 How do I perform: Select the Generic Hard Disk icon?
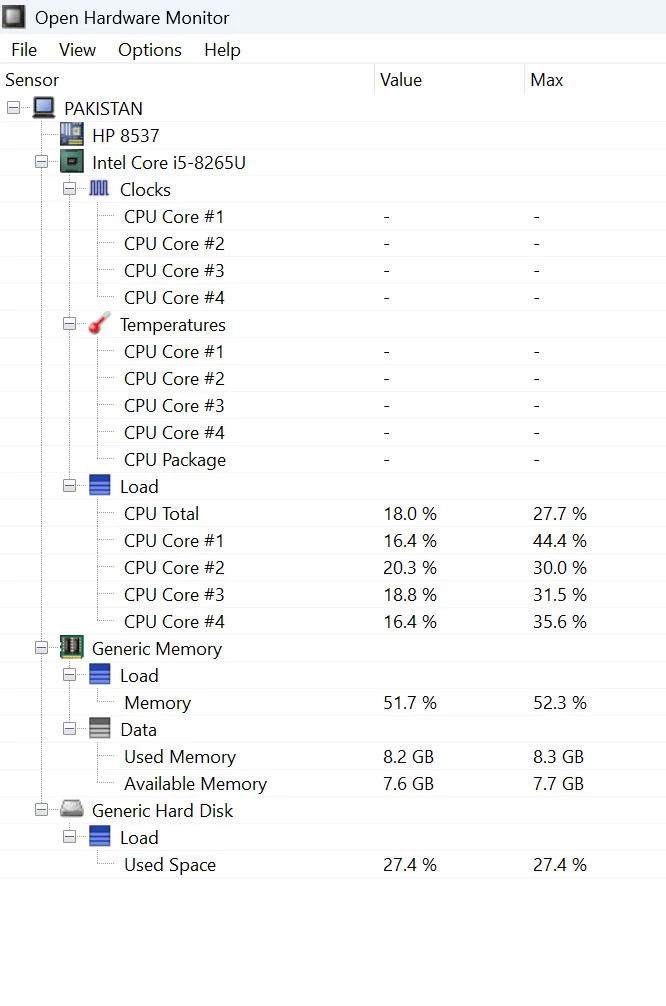click(71, 810)
